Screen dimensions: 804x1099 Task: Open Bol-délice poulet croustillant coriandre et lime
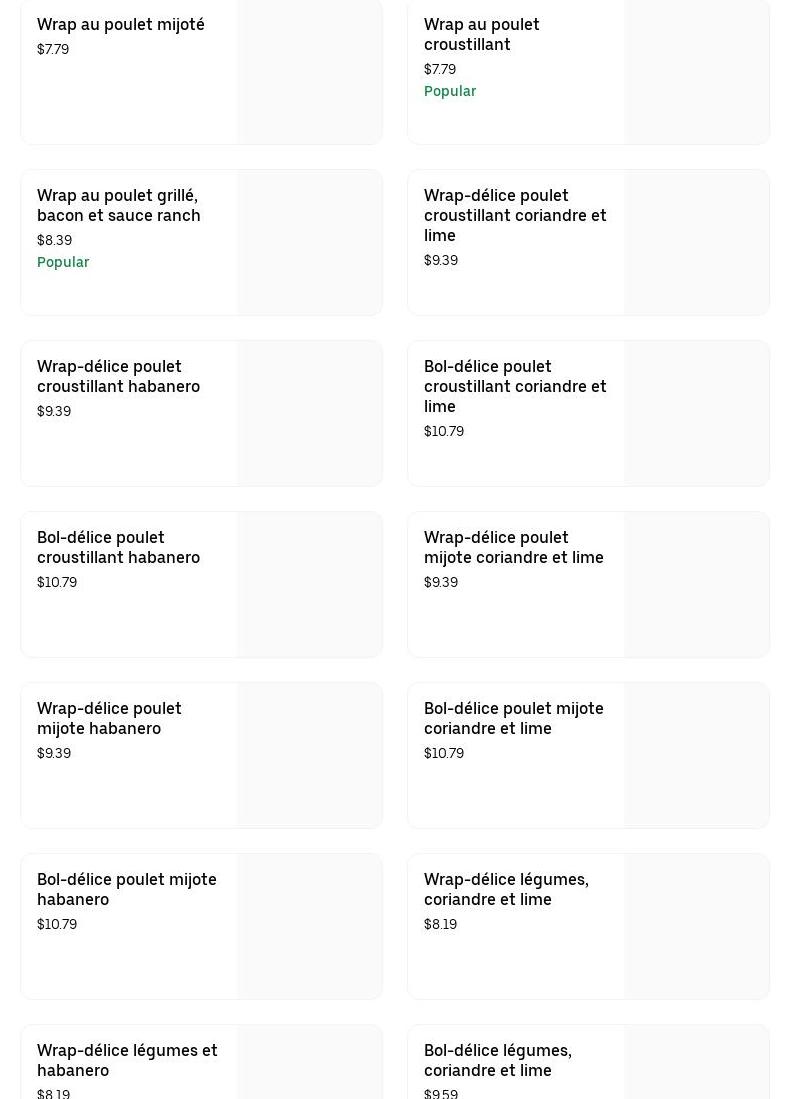[515, 386]
